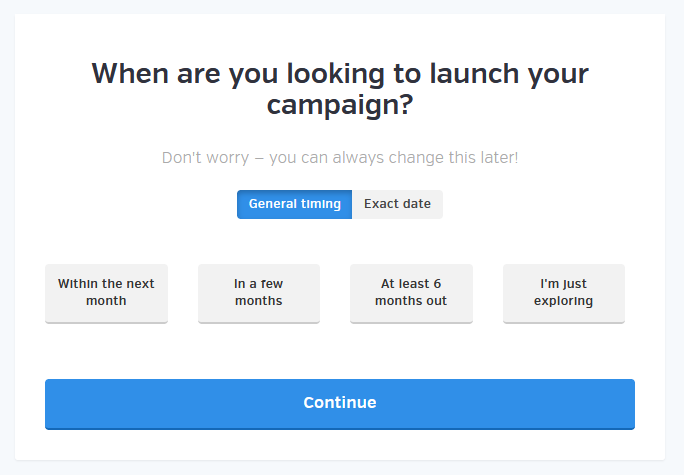Set launch timing six months out

411,293
